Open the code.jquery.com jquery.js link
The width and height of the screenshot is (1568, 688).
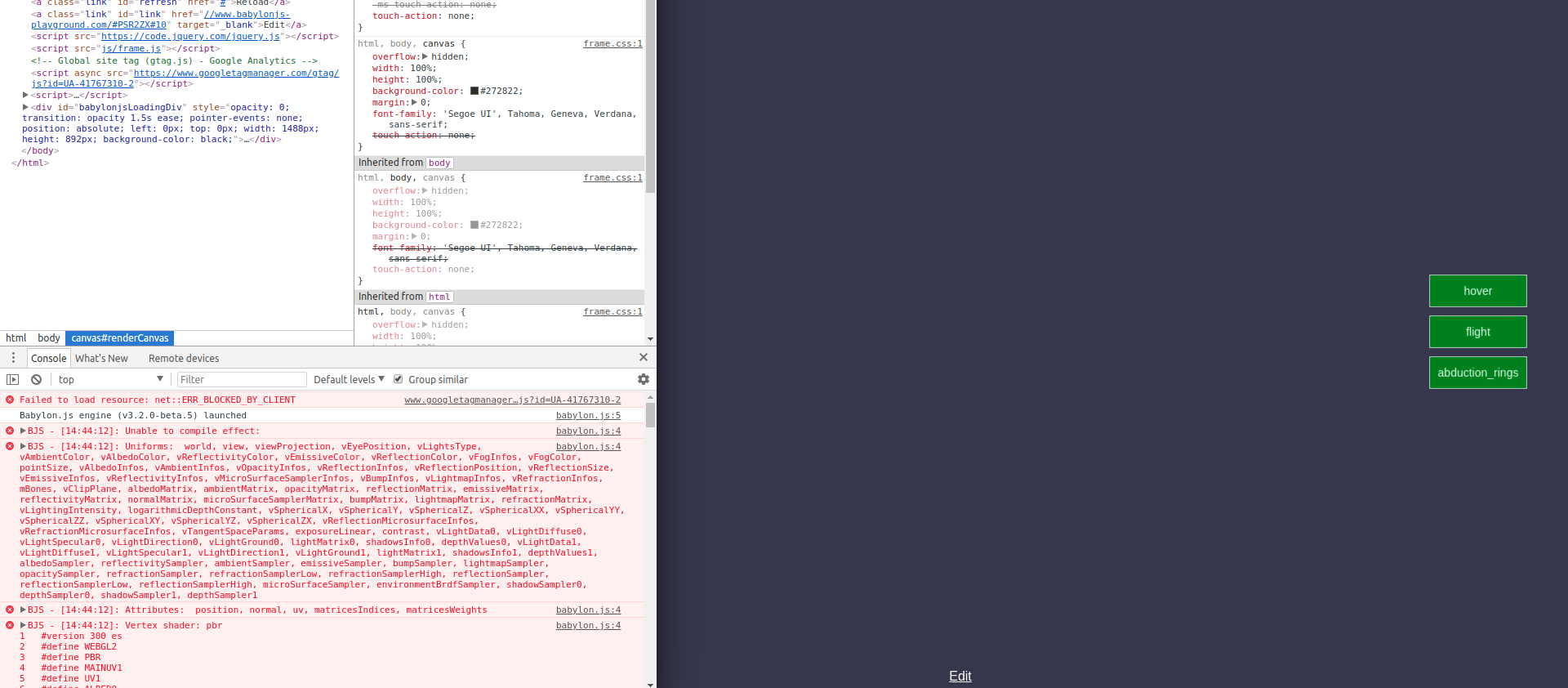pyautogui.click(x=191, y=36)
